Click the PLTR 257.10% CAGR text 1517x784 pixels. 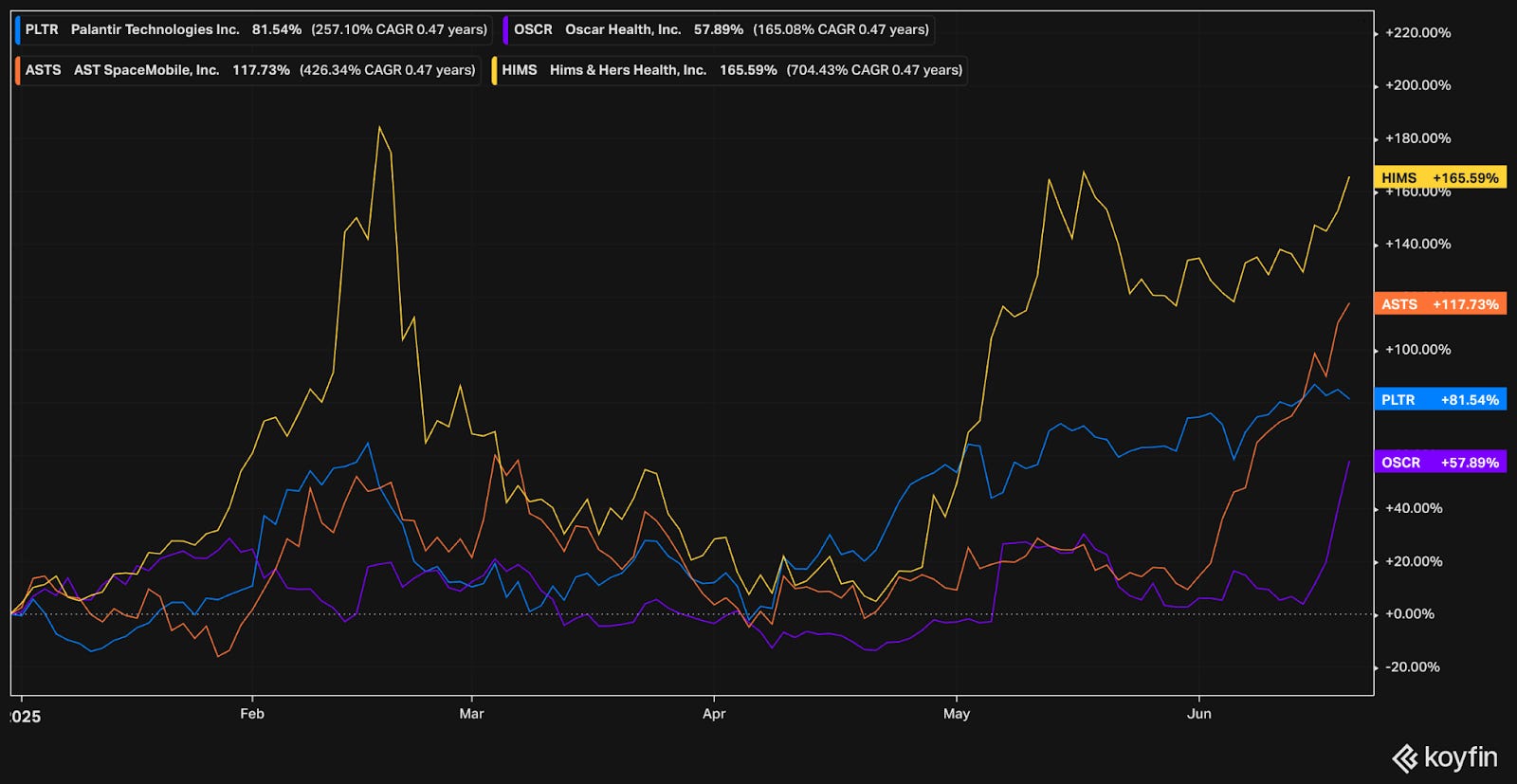[x=399, y=29]
